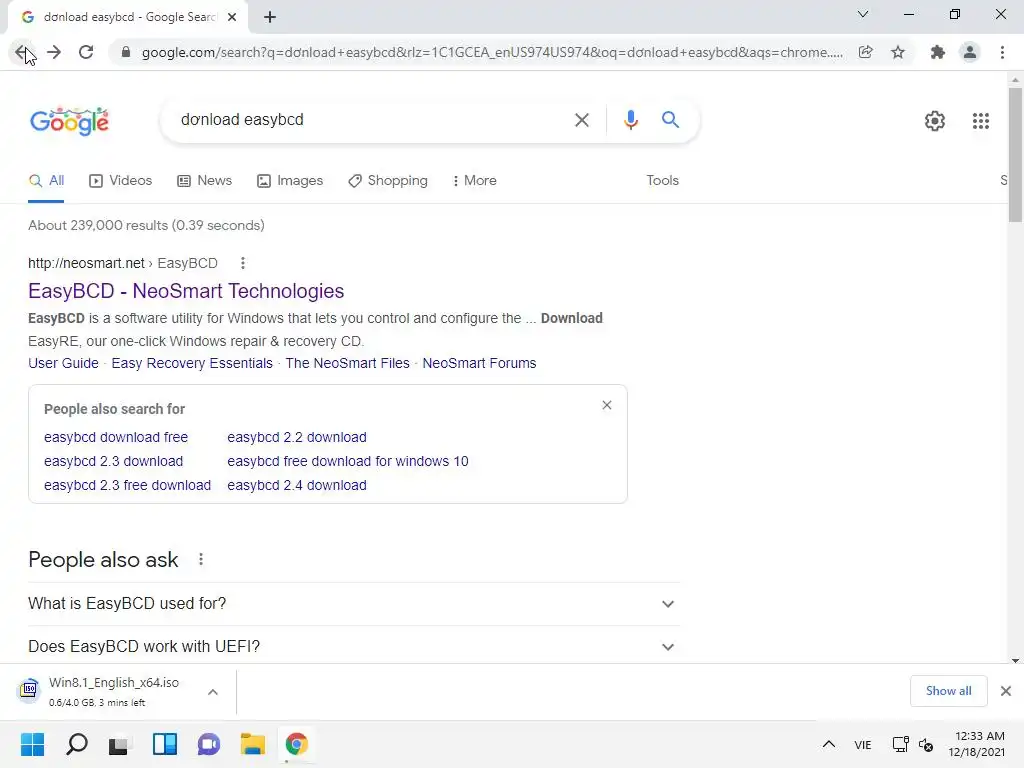Switch to the Shopping tab
Image resolution: width=1024 pixels, height=768 pixels.
pos(388,181)
